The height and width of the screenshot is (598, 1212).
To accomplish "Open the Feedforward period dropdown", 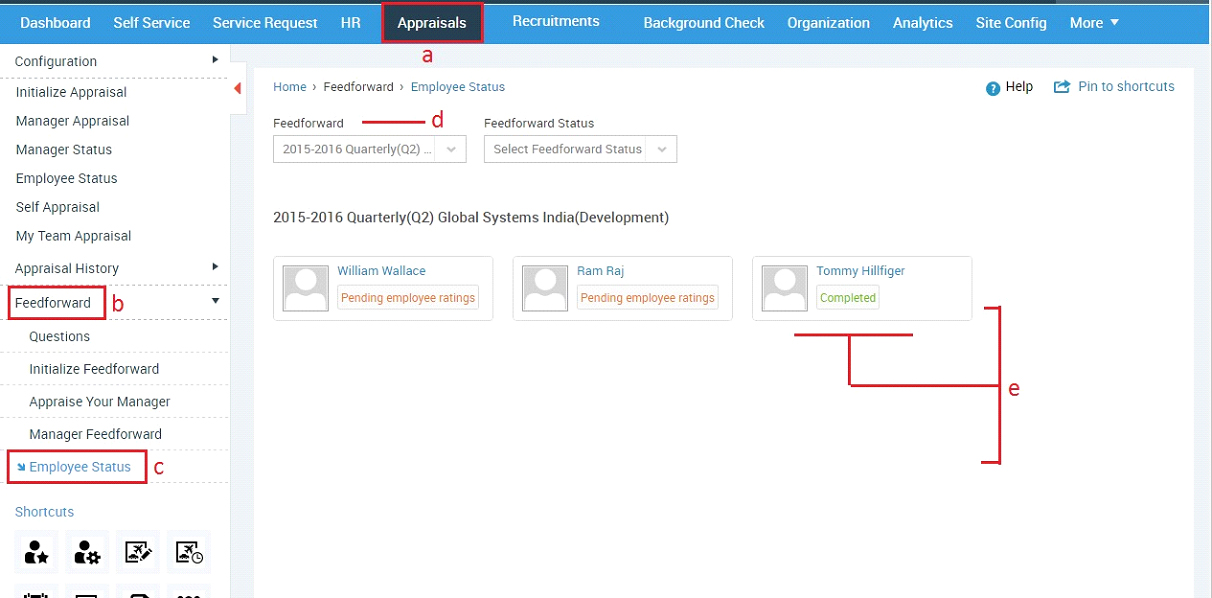I will [369, 149].
